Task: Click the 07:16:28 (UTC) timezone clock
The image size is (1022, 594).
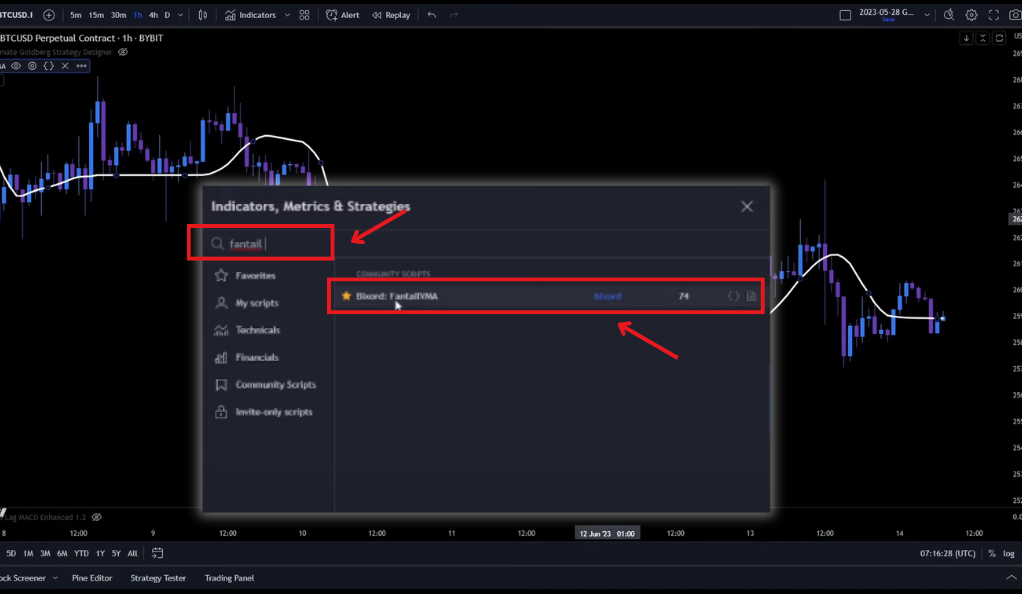Action: click(x=948, y=553)
